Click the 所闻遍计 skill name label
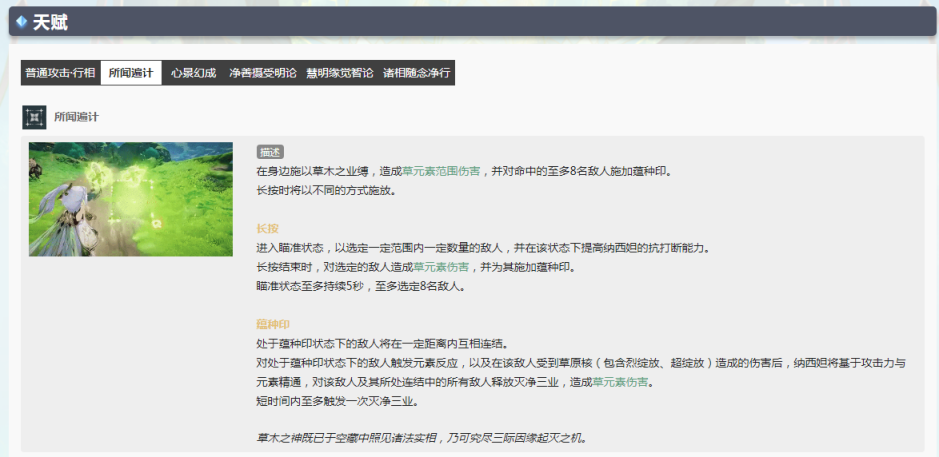Viewport: 939px width, 457px height. click(x=76, y=117)
